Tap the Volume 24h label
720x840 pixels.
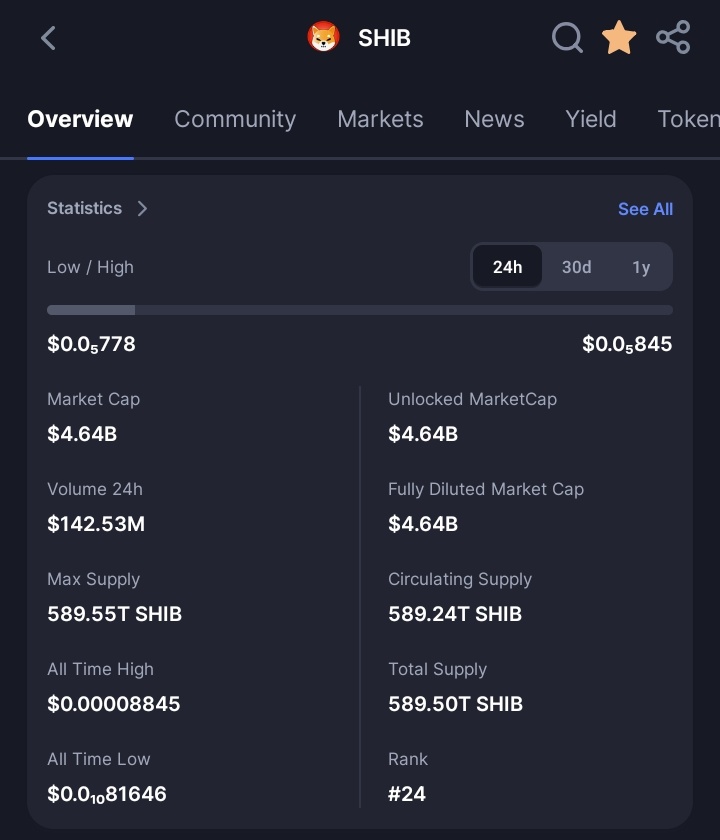[95, 489]
